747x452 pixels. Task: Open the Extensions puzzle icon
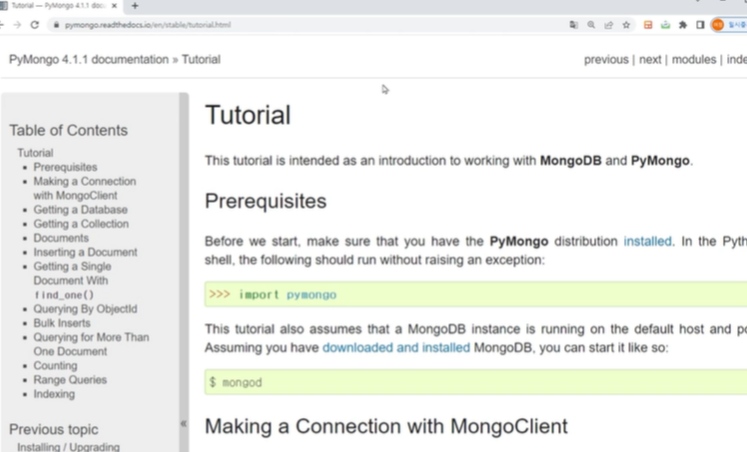tap(683, 25)
